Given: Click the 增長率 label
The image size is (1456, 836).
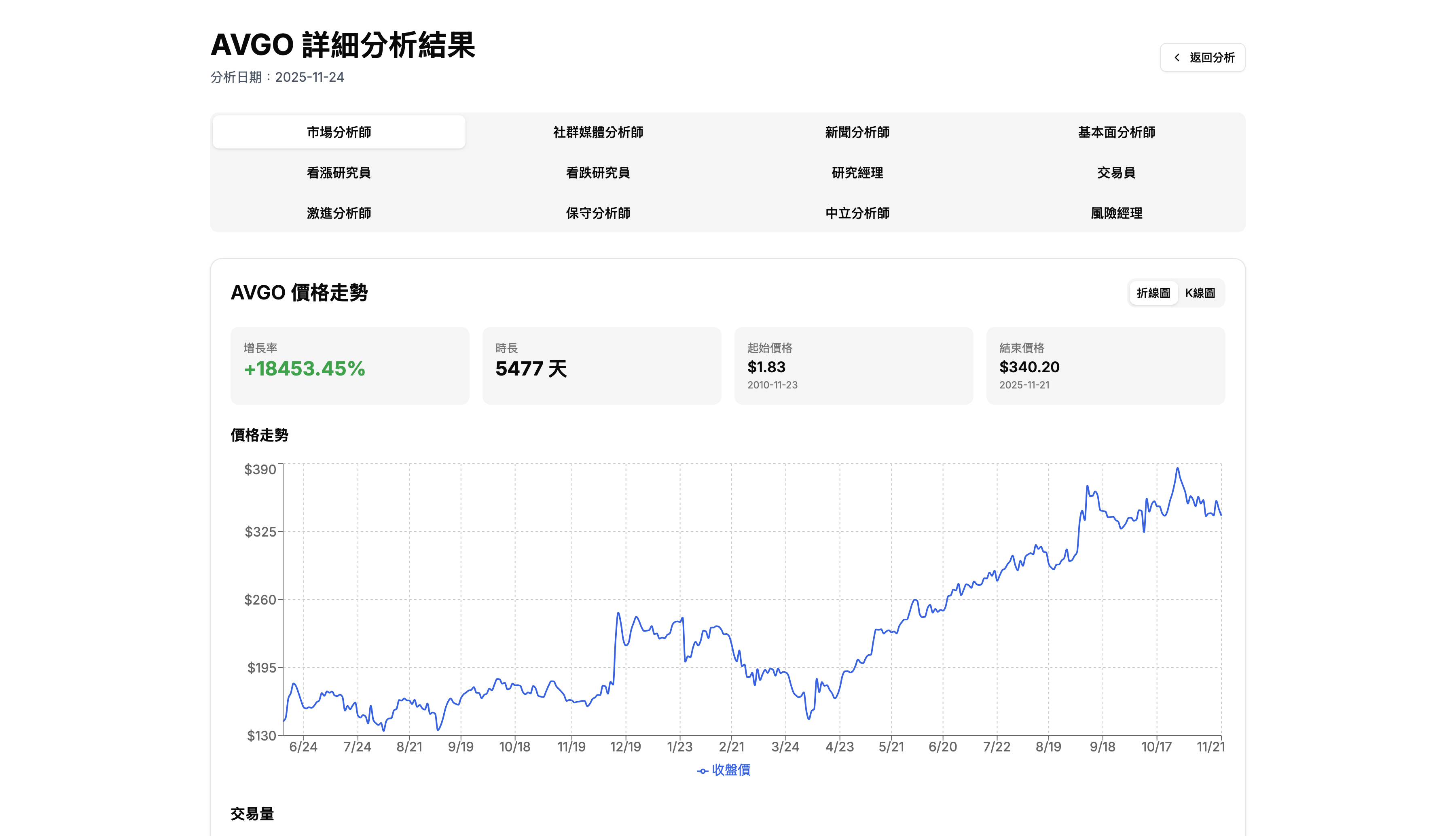Looking at the screenshot, I should pos(260,348).
